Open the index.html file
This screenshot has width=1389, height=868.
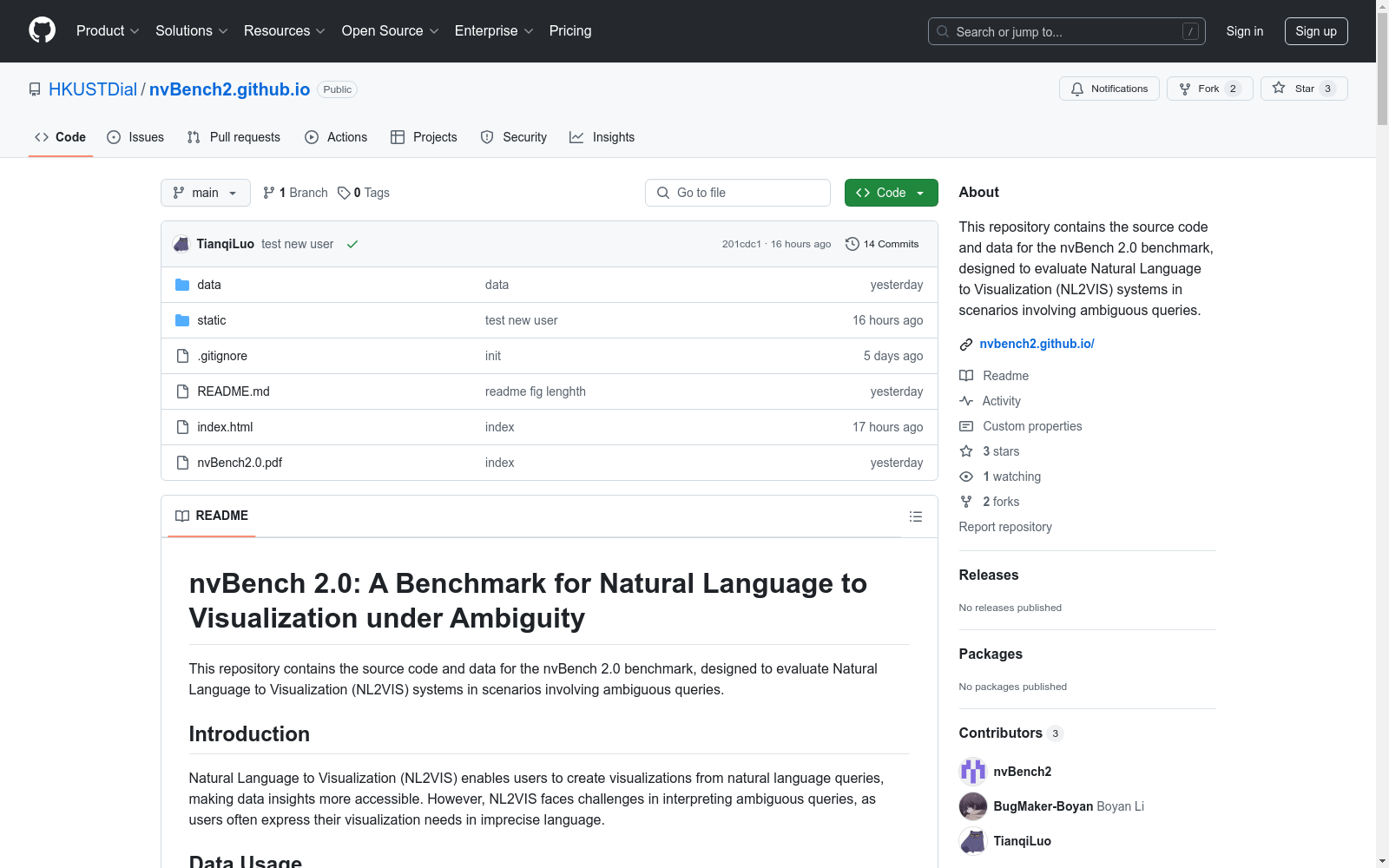click(x=225, y=427)
